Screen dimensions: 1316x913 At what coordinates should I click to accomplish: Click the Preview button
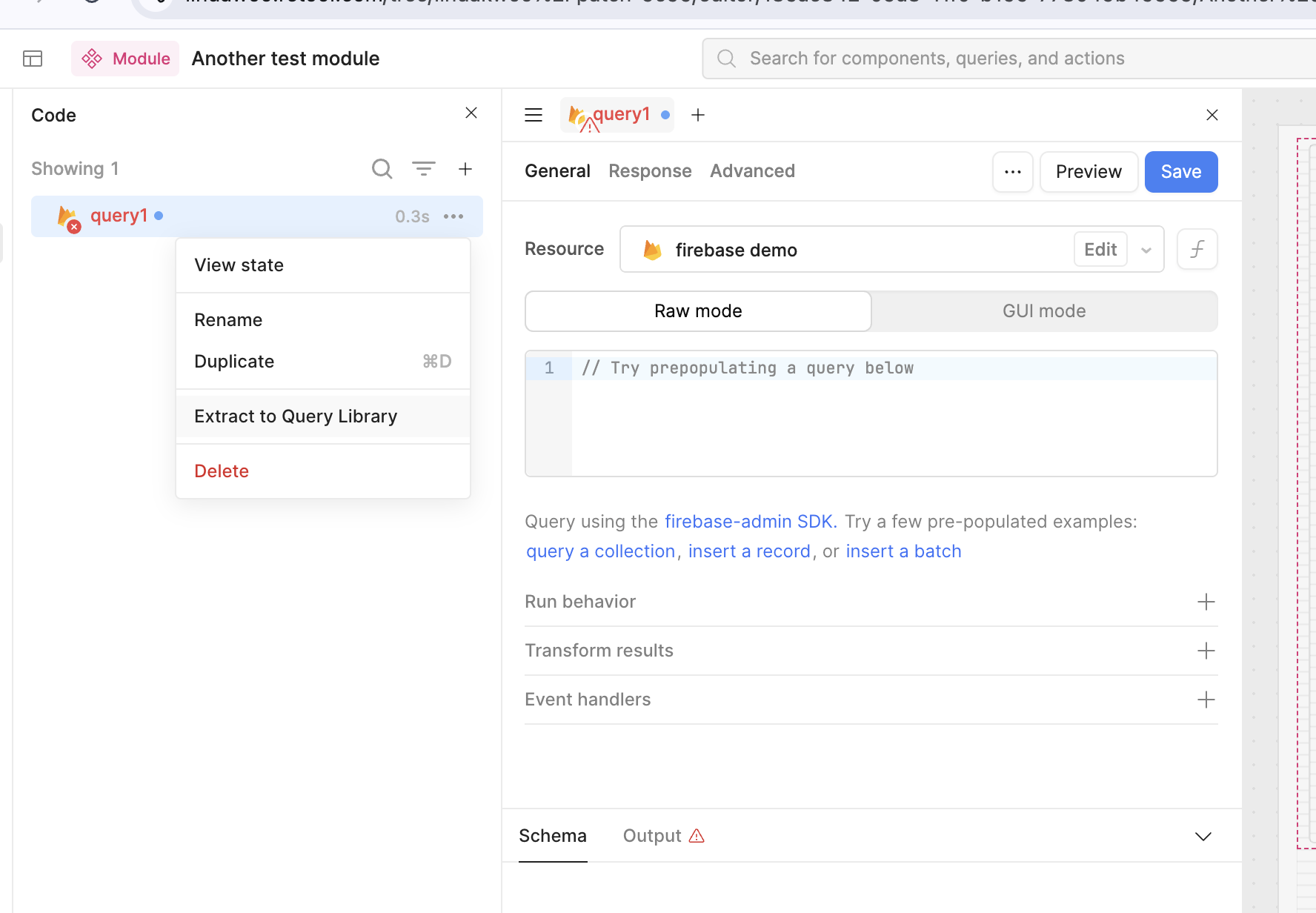(x=1089, y=172)
